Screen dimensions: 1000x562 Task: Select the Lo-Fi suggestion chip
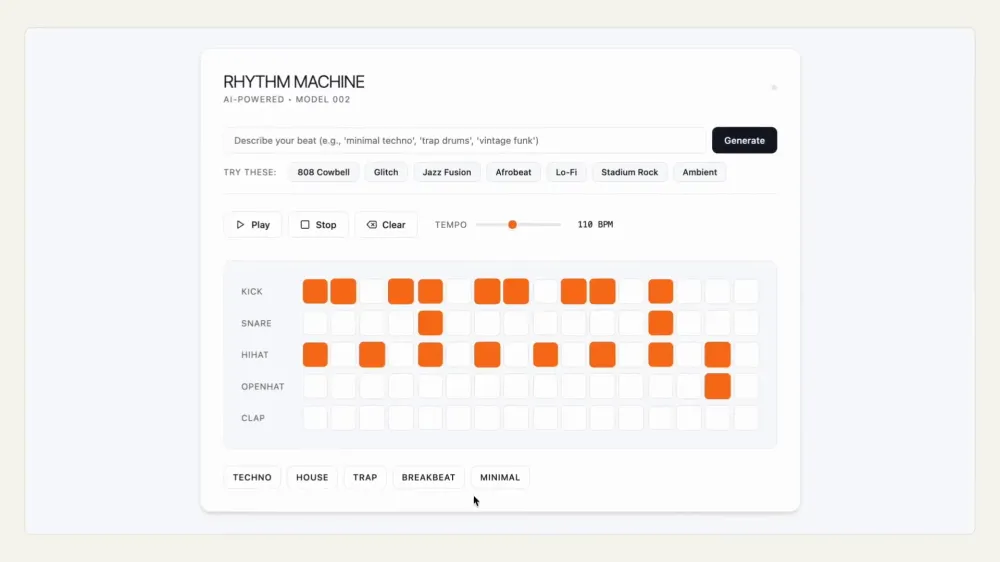click(566, 172)
